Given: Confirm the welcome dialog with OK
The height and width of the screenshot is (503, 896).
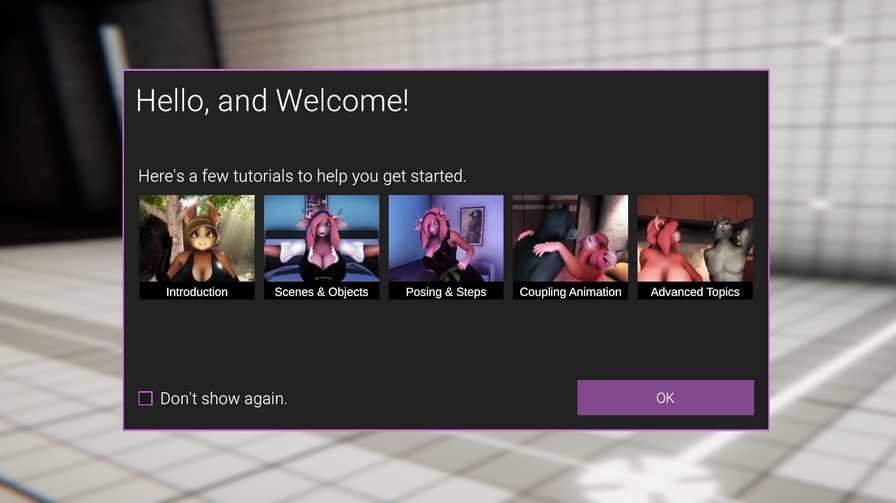Looking at the screenshot, I should (665, 397).
